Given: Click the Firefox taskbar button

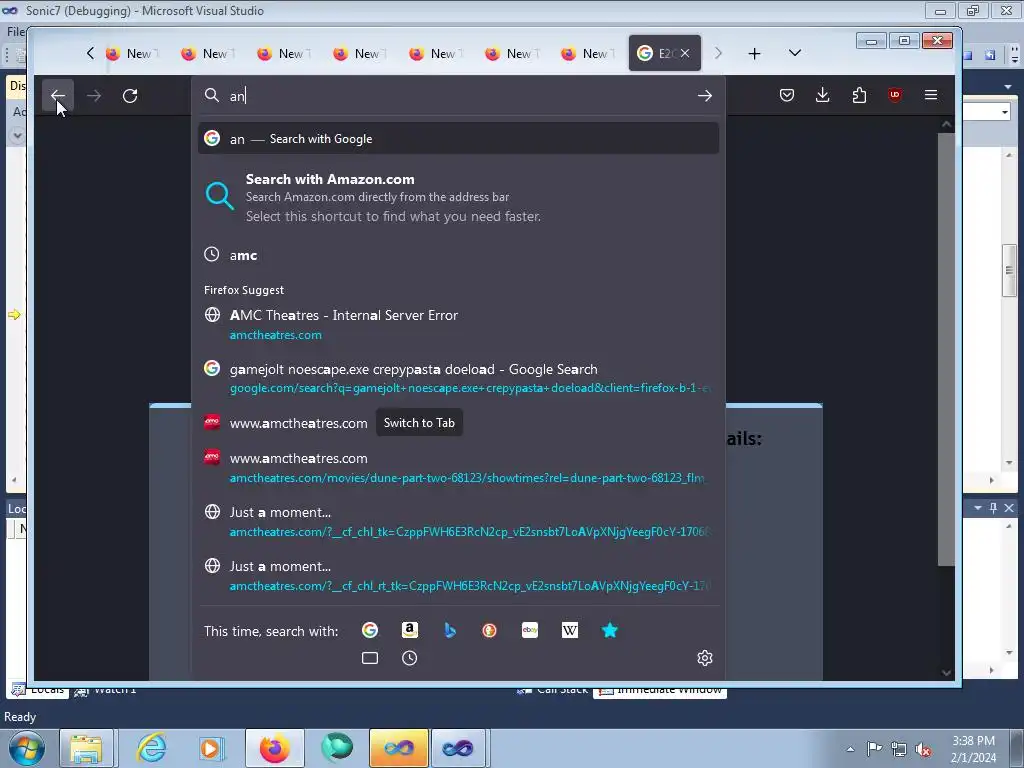Looking at the screenshot, I should (x=274, y=748).
